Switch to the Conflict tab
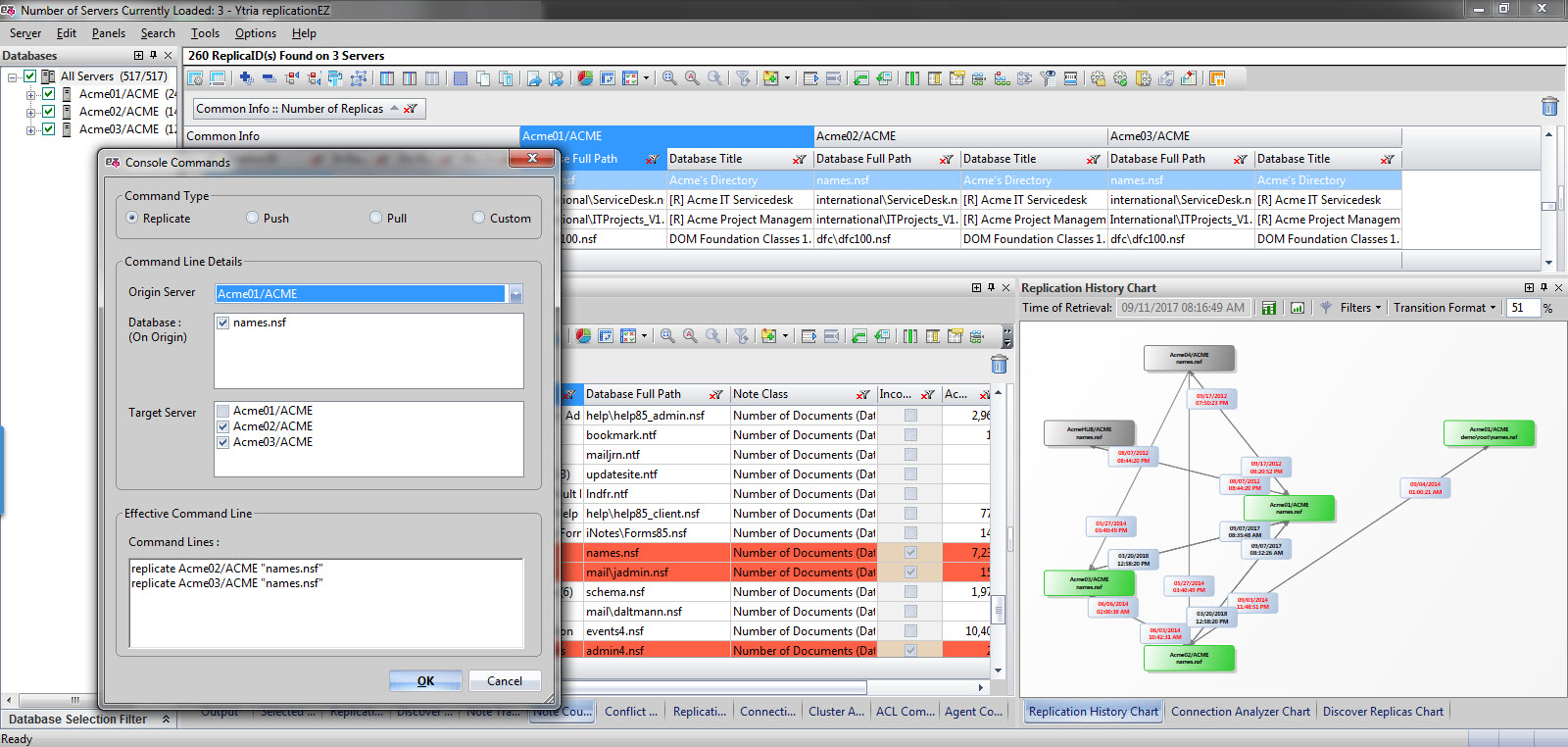This screenshot has width=1568, height=747. 631,712
